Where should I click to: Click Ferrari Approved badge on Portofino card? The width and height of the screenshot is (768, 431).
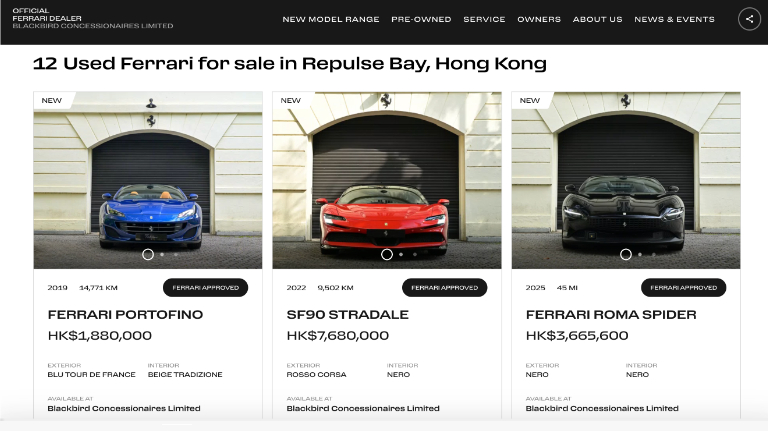pyautogui.click(x=206, y=287)
